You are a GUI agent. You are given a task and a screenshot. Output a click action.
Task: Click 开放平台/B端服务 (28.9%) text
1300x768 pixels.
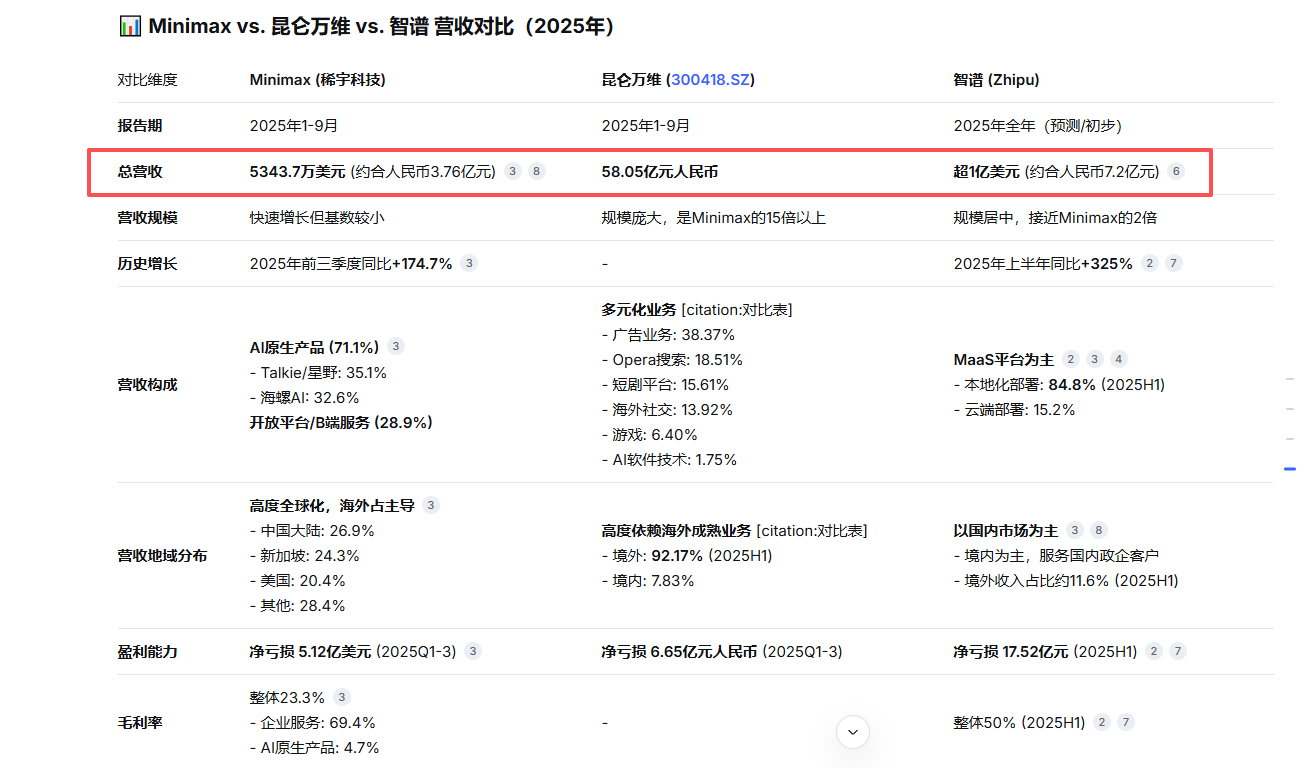tap(341, 422)
